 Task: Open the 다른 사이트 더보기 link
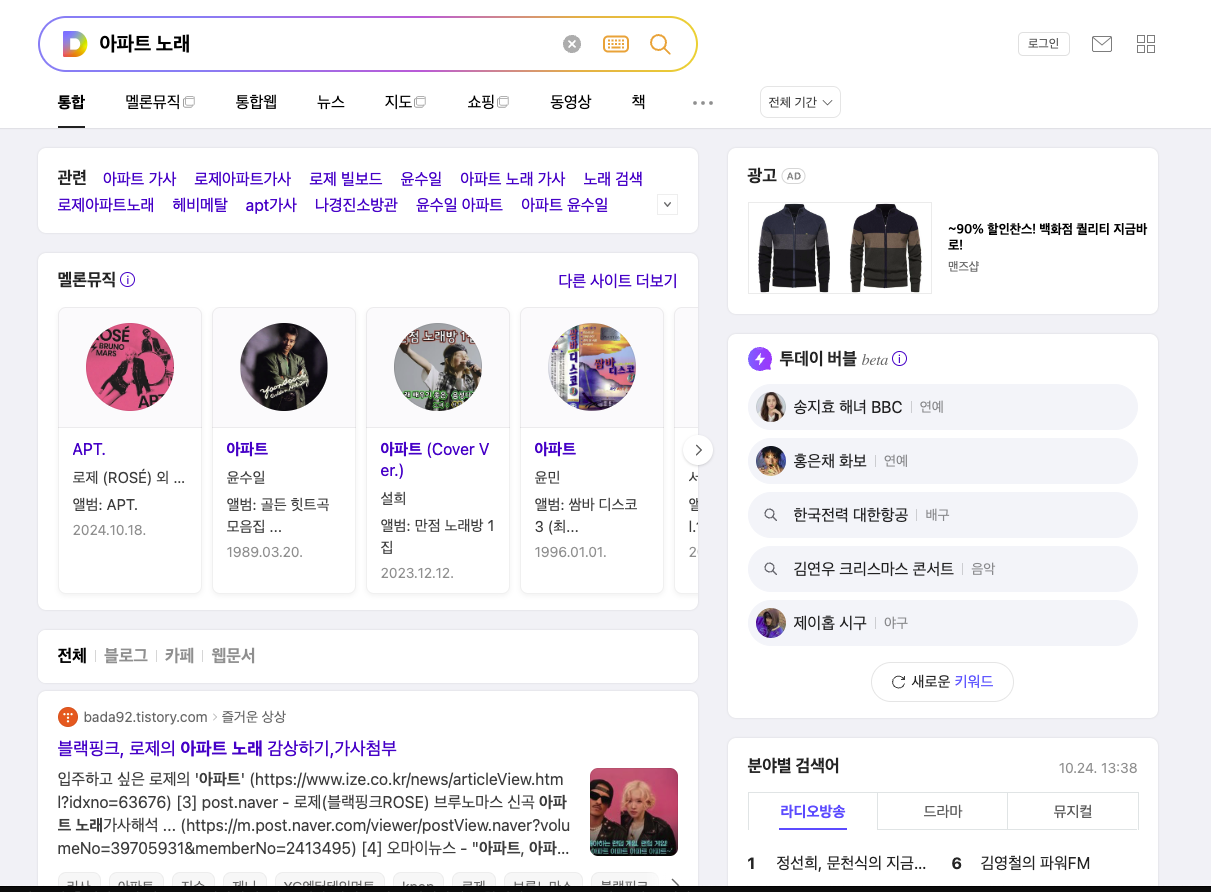point(617,281)
